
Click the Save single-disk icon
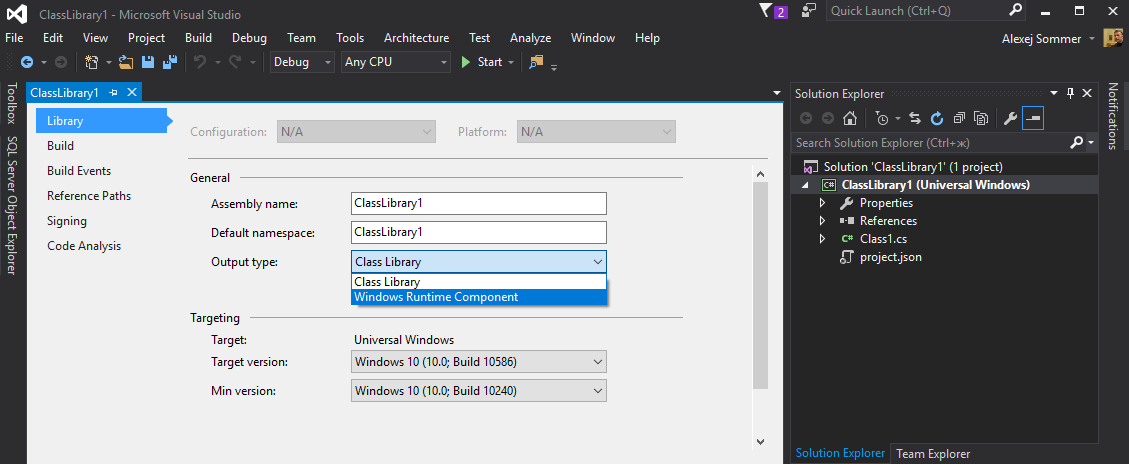click(x=148, y=63)
